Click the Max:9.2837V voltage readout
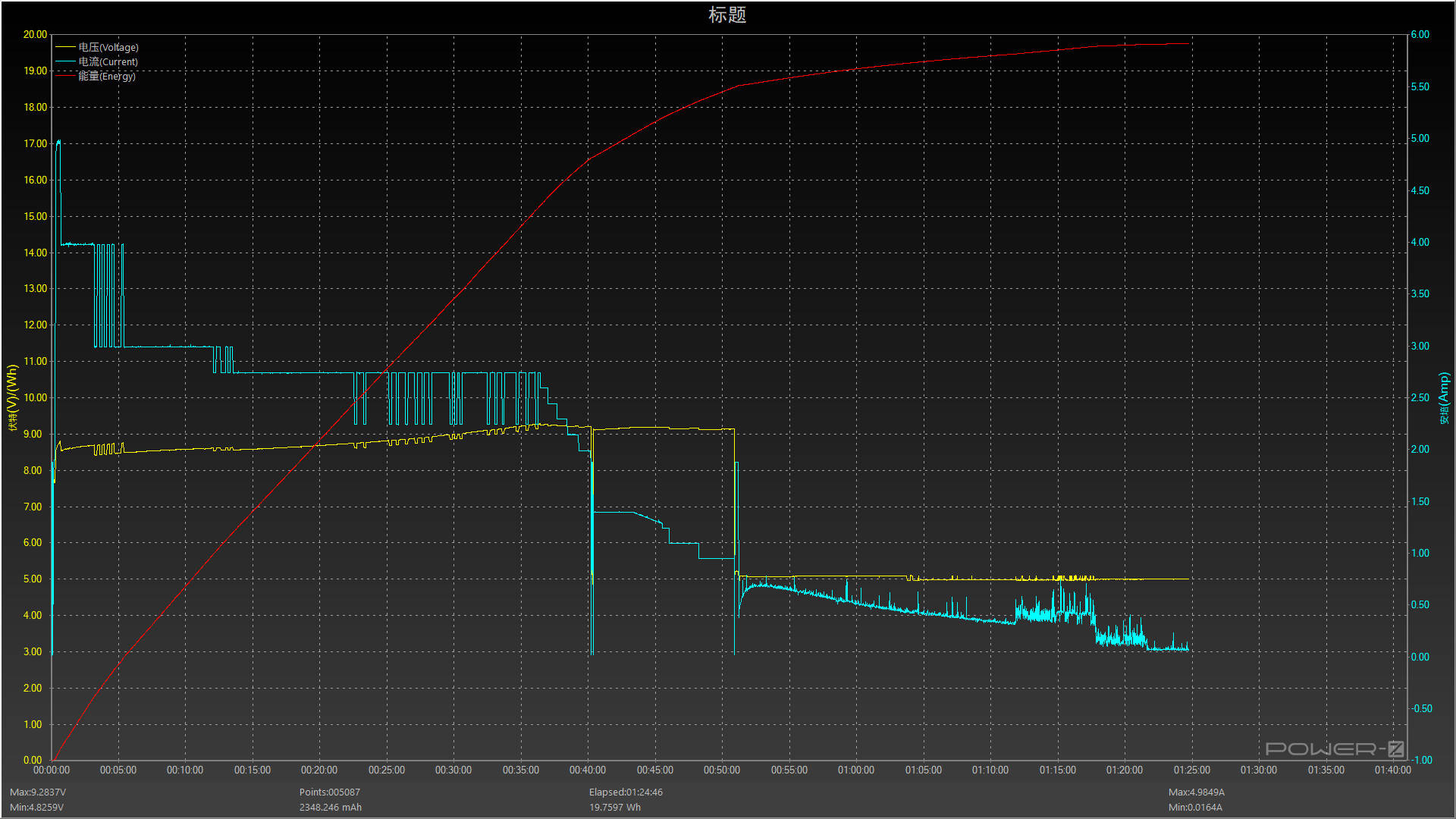Screen dimensions: 1456x819 pyautogui.click(x=38, y=792)
